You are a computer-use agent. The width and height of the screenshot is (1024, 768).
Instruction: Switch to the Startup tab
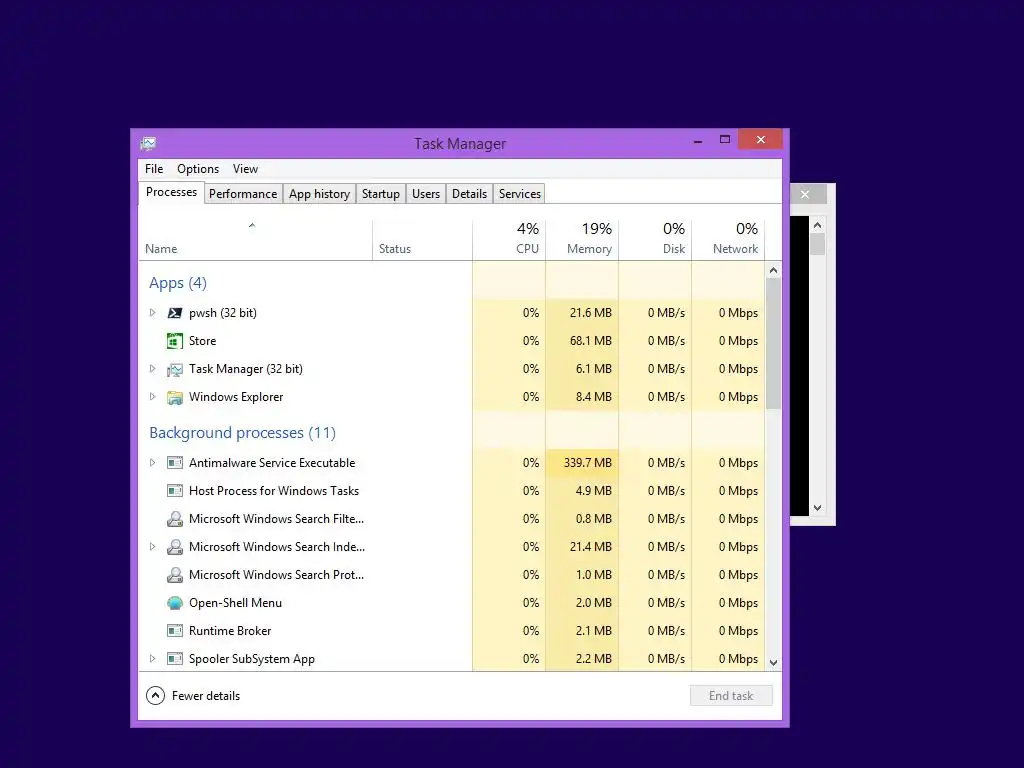click(x=381, y=194)
